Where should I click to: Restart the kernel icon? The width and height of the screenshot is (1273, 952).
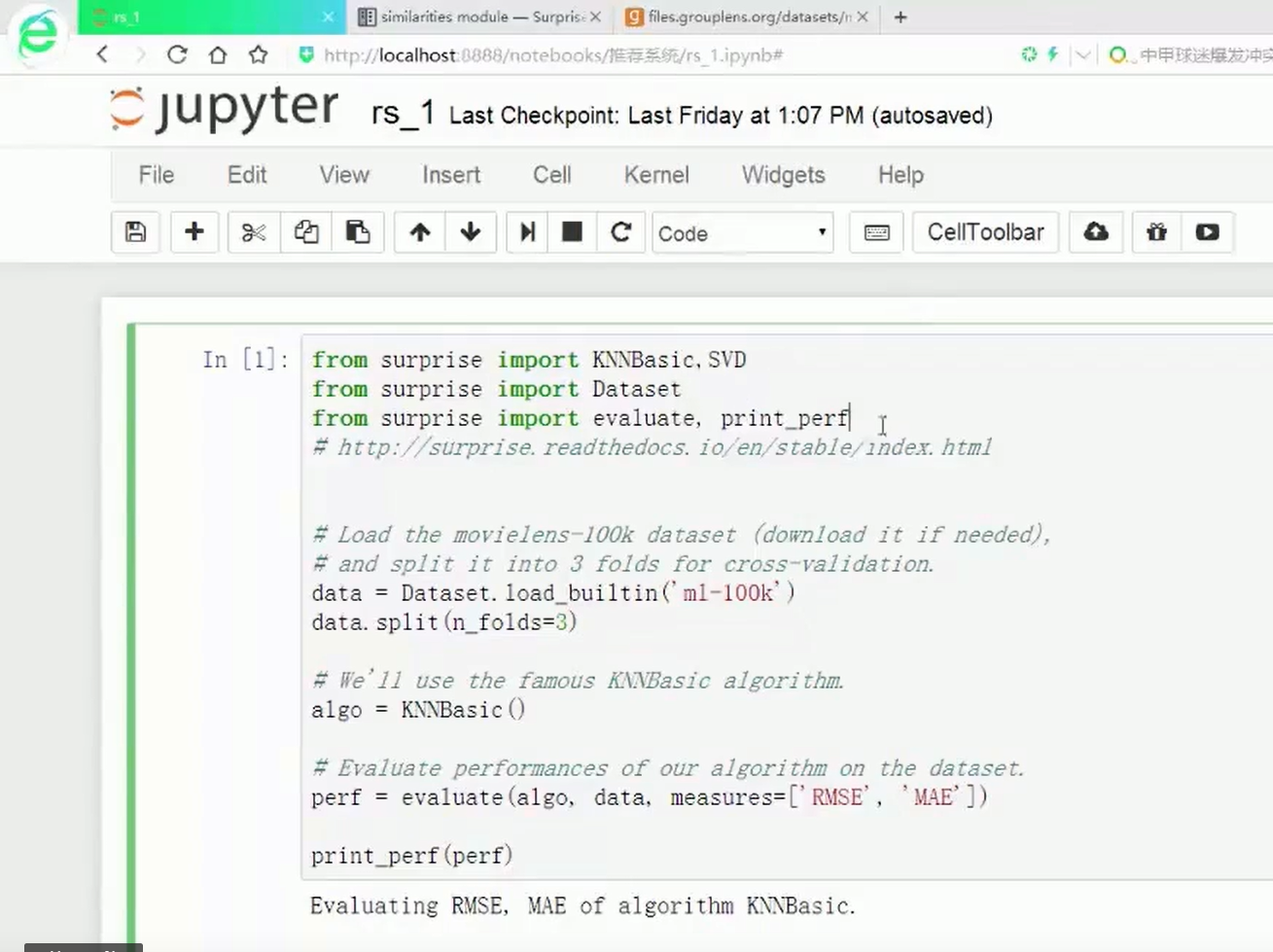coord(621,232)
